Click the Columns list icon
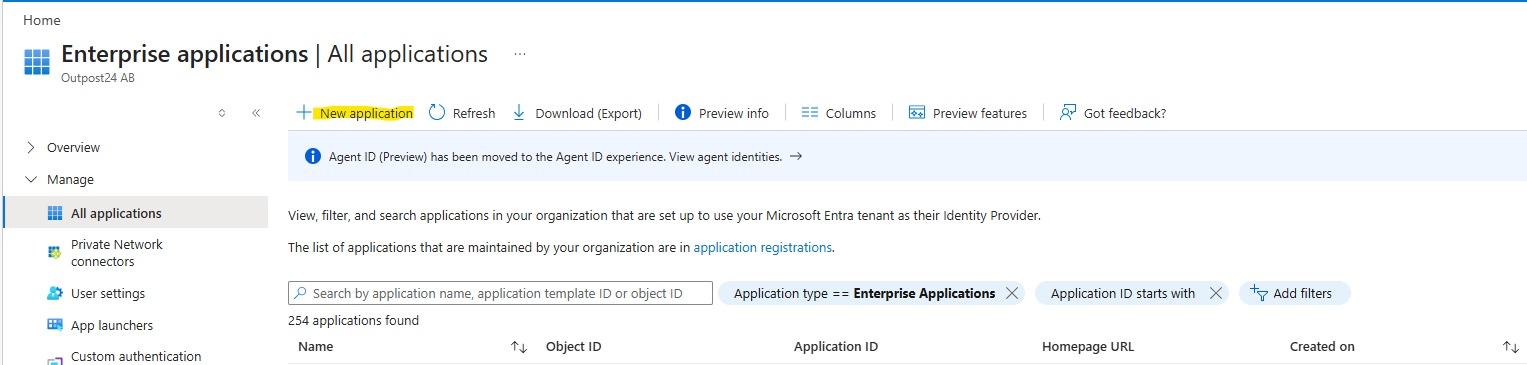Screen dimensions: 1527x365 (810, 113)
